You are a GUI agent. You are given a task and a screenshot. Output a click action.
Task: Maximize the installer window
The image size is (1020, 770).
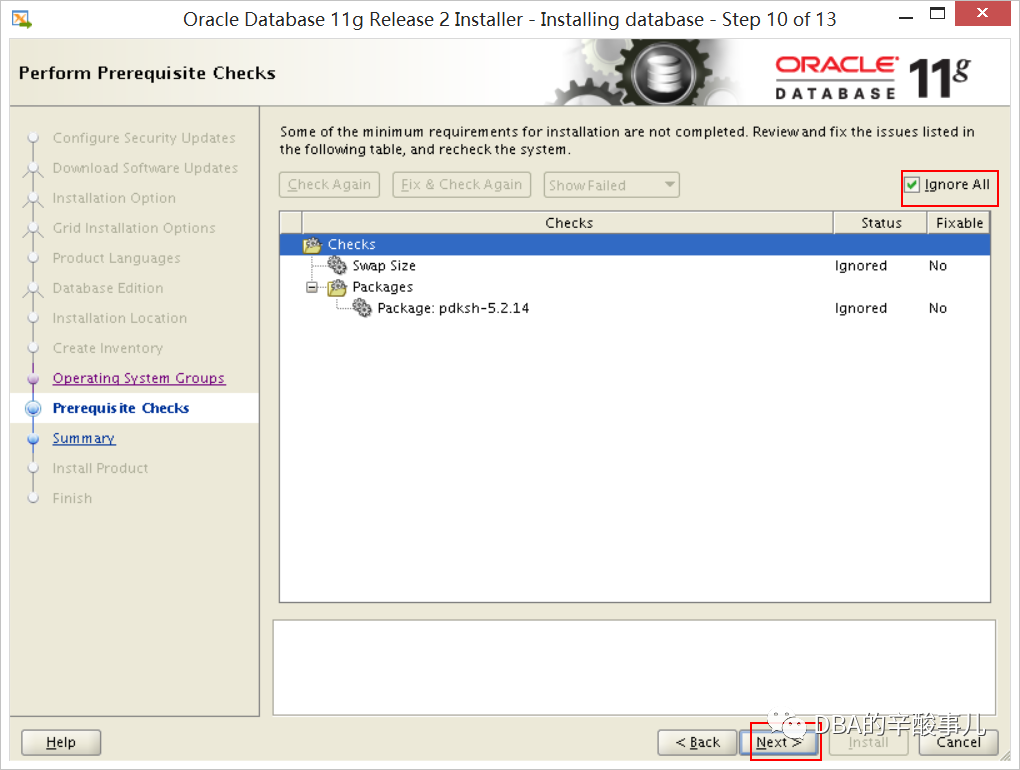[x=937, y=14]
